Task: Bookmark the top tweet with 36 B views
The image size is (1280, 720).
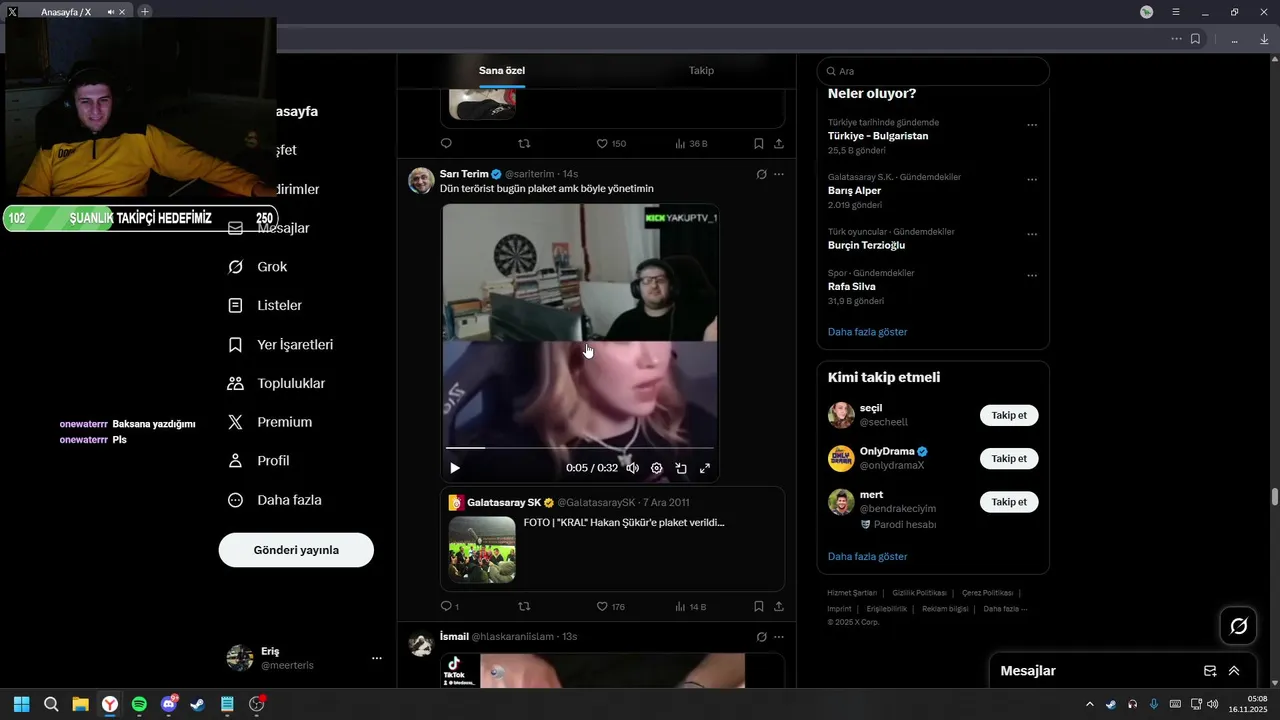Action: 759,144
